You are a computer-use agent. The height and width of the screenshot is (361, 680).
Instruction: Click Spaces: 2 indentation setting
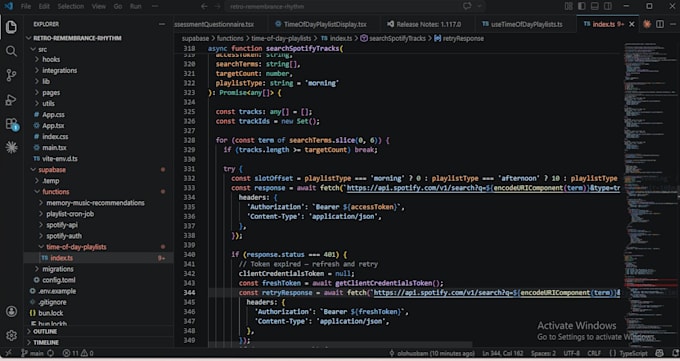[x=543, y=353]
